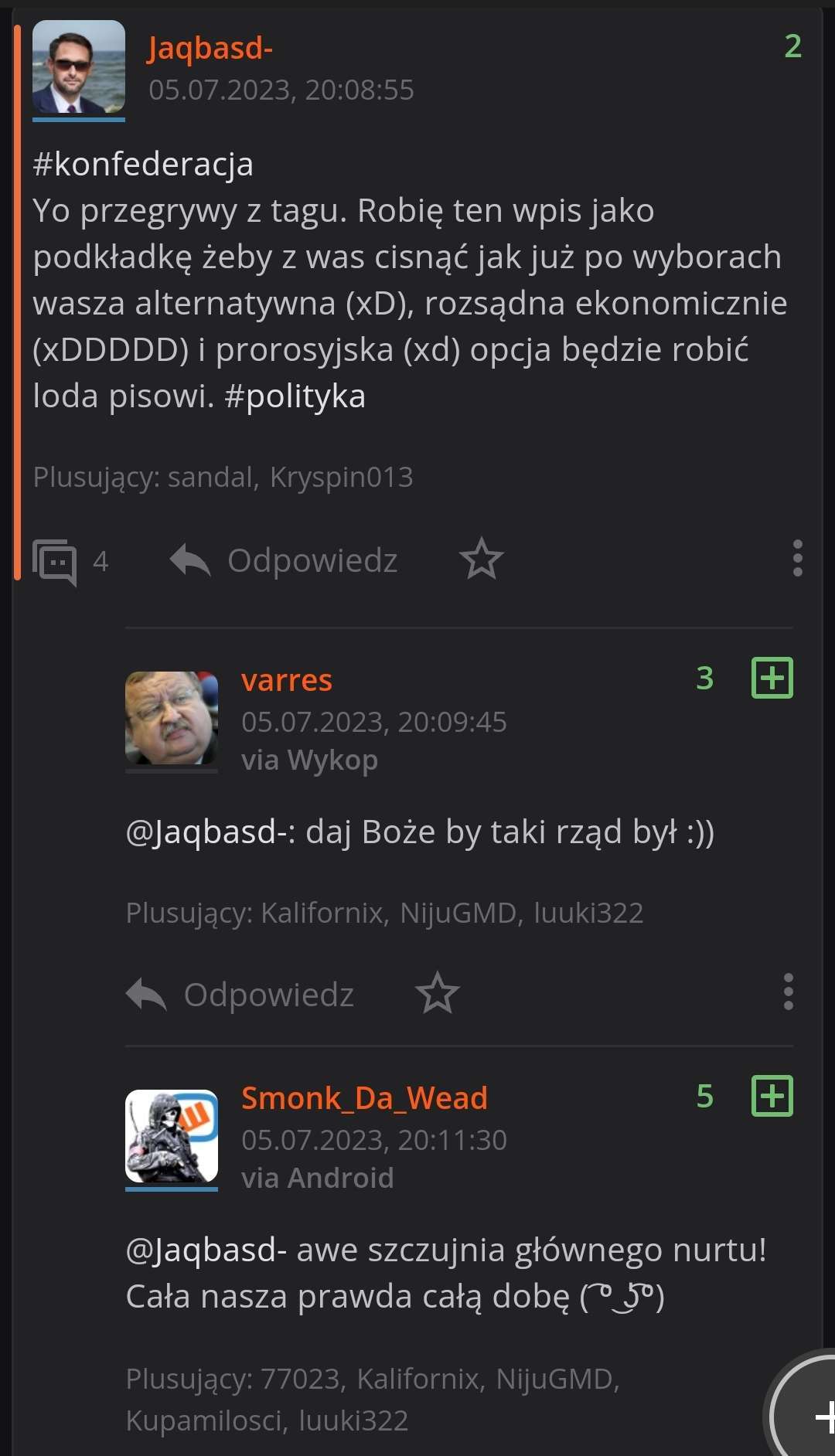
Task: Upvote Smonk_Da_Wead comment with plus icon
Action: tap(772, 1096)
